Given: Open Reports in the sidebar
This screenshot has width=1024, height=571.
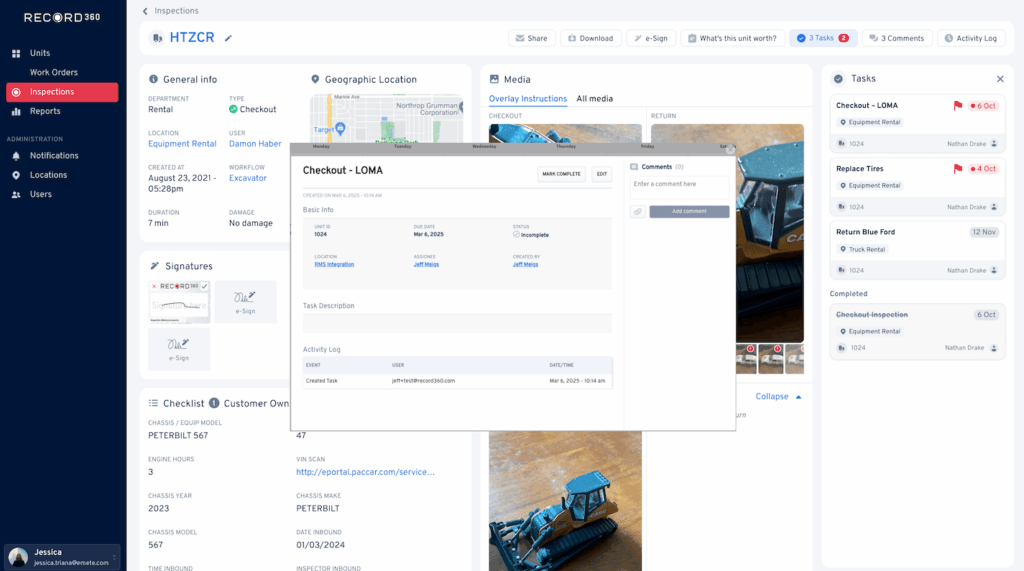Looking at the screenshot, I should point(45,111).
